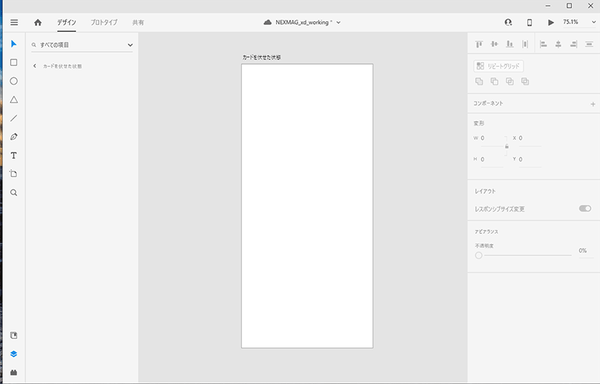Align bottom edges icon
This screenshot has height=384, width=600.
pos(510,44)
